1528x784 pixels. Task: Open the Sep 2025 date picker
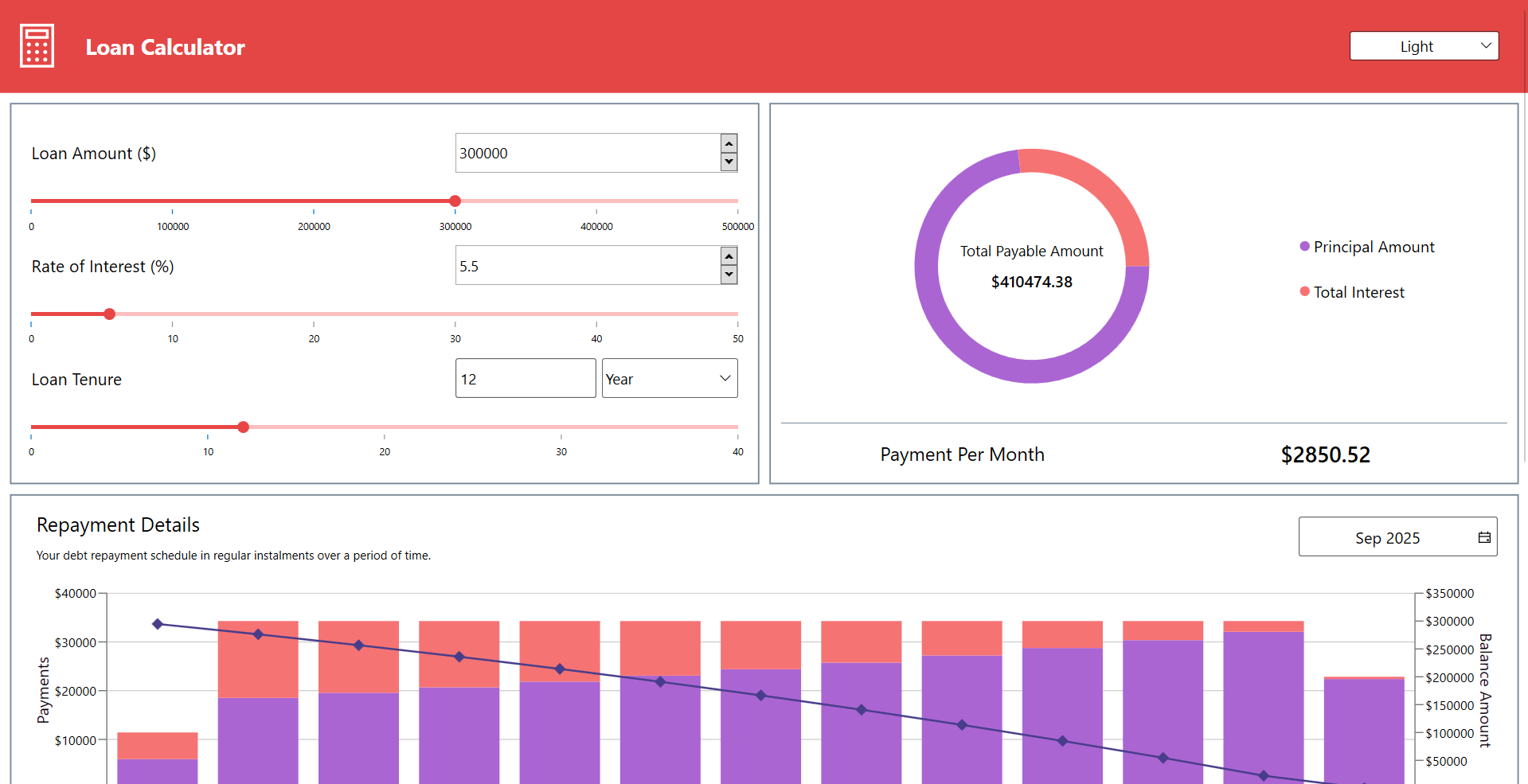click(x=1389, y=536)
